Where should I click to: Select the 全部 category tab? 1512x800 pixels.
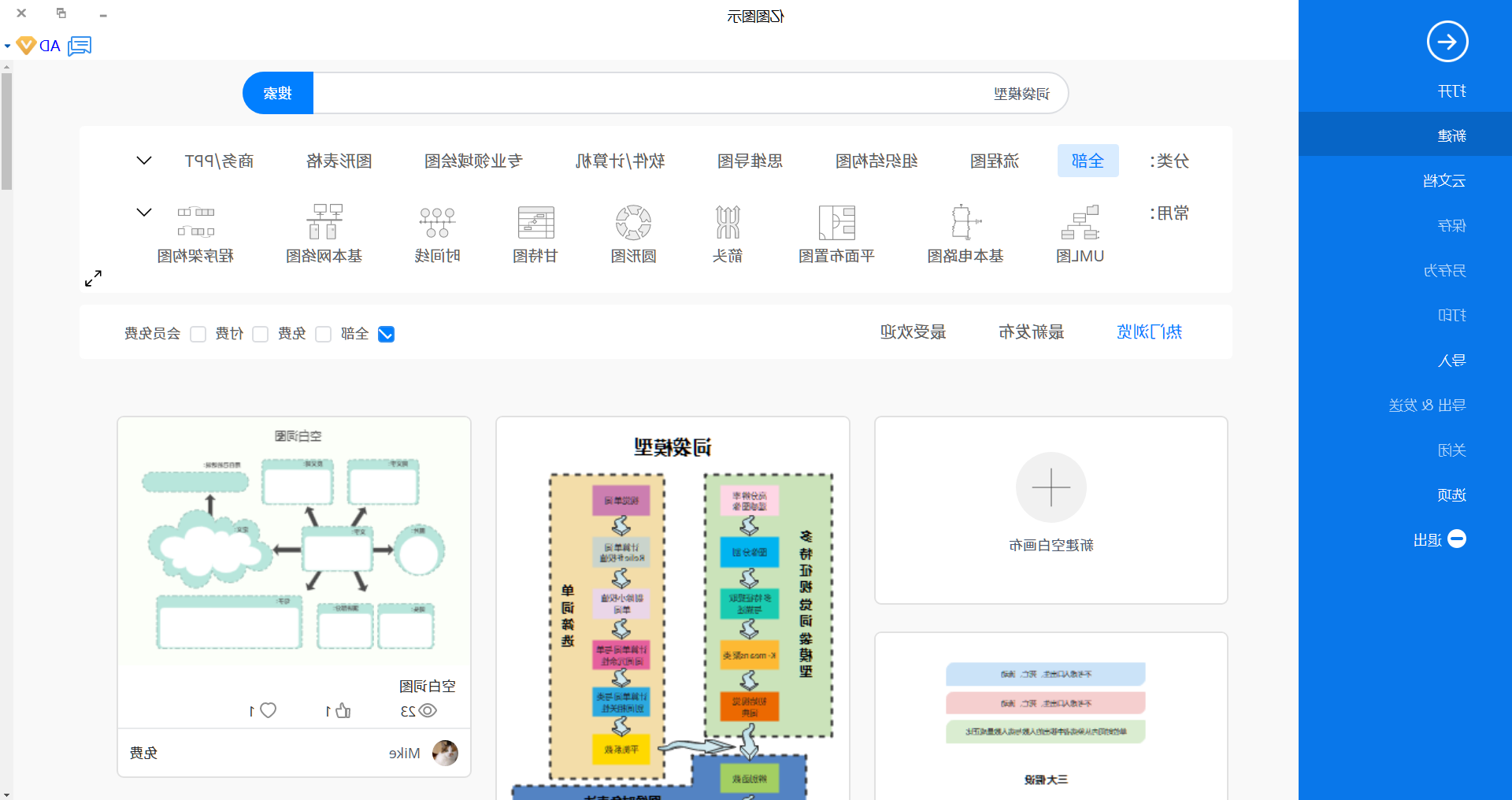(x=1088, y=161)
